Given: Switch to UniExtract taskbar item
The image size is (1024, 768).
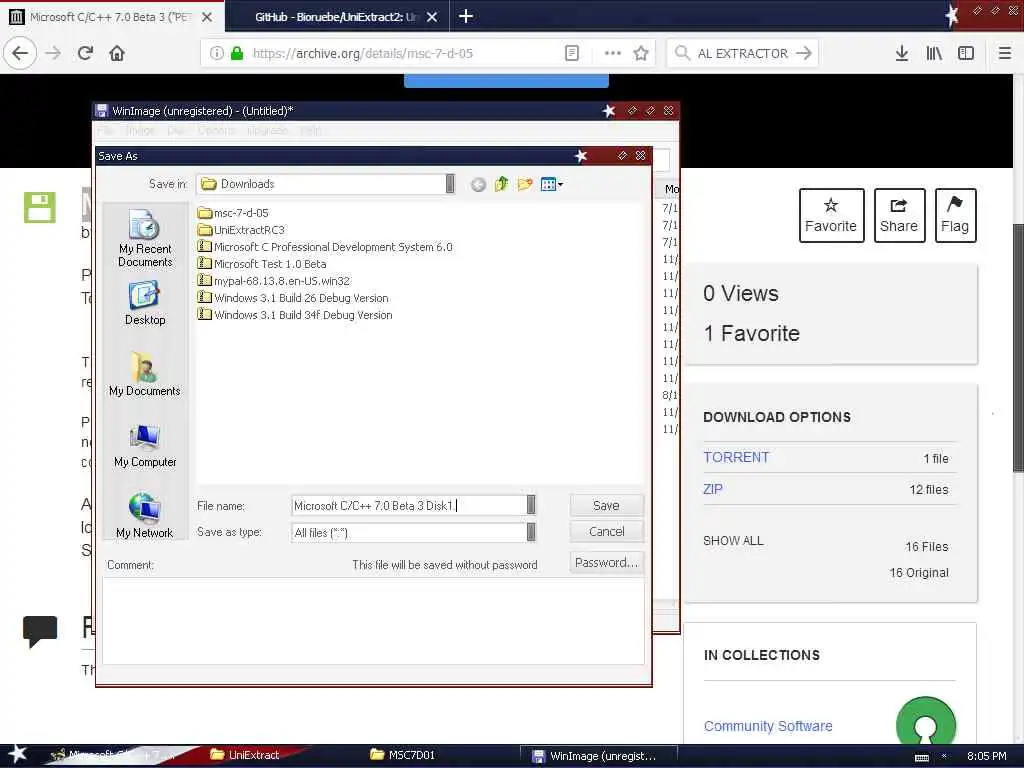Looking at the screenshot, I should [x=245, y=755].
